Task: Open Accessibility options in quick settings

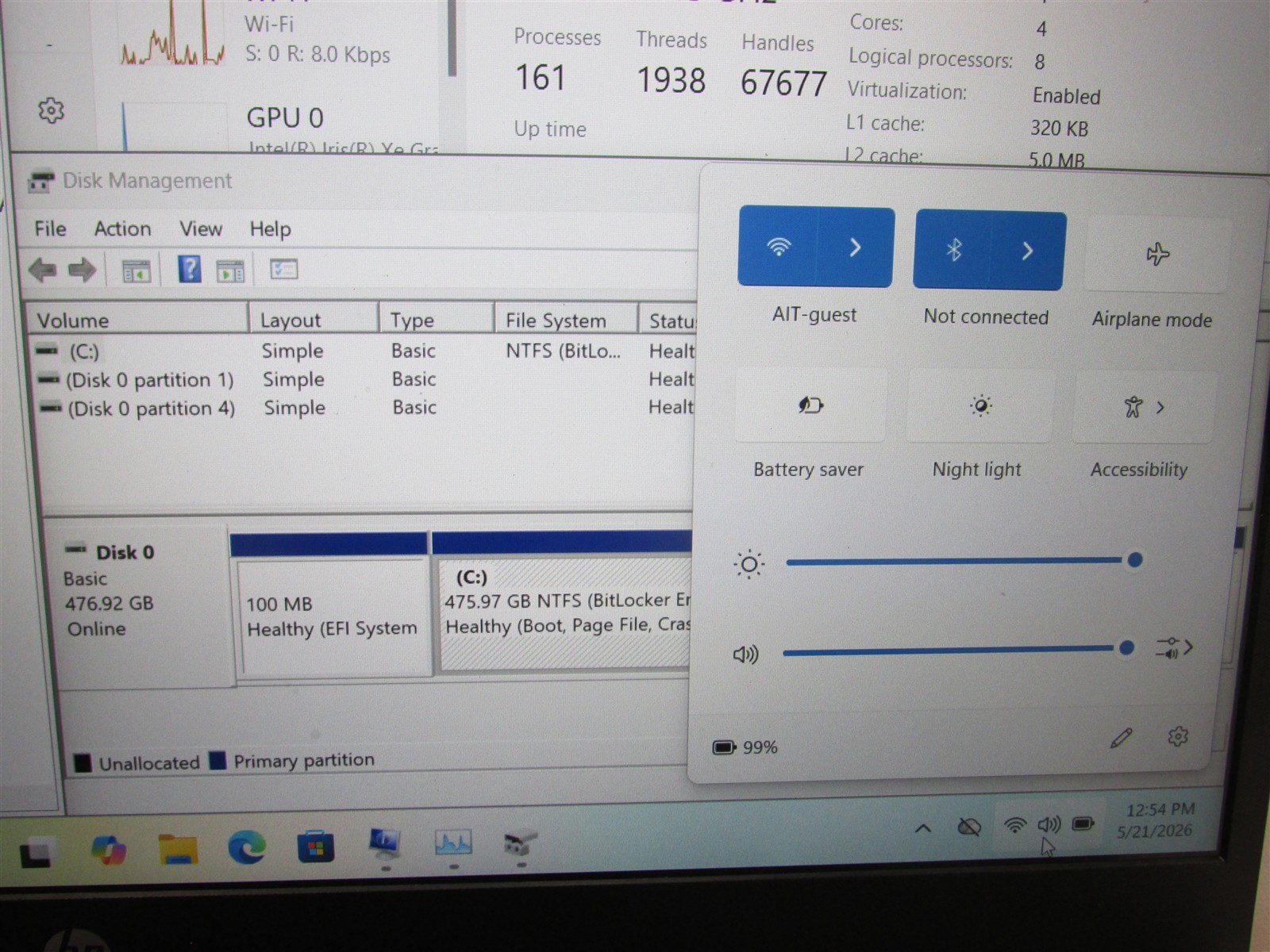Action: point(1144,408)
